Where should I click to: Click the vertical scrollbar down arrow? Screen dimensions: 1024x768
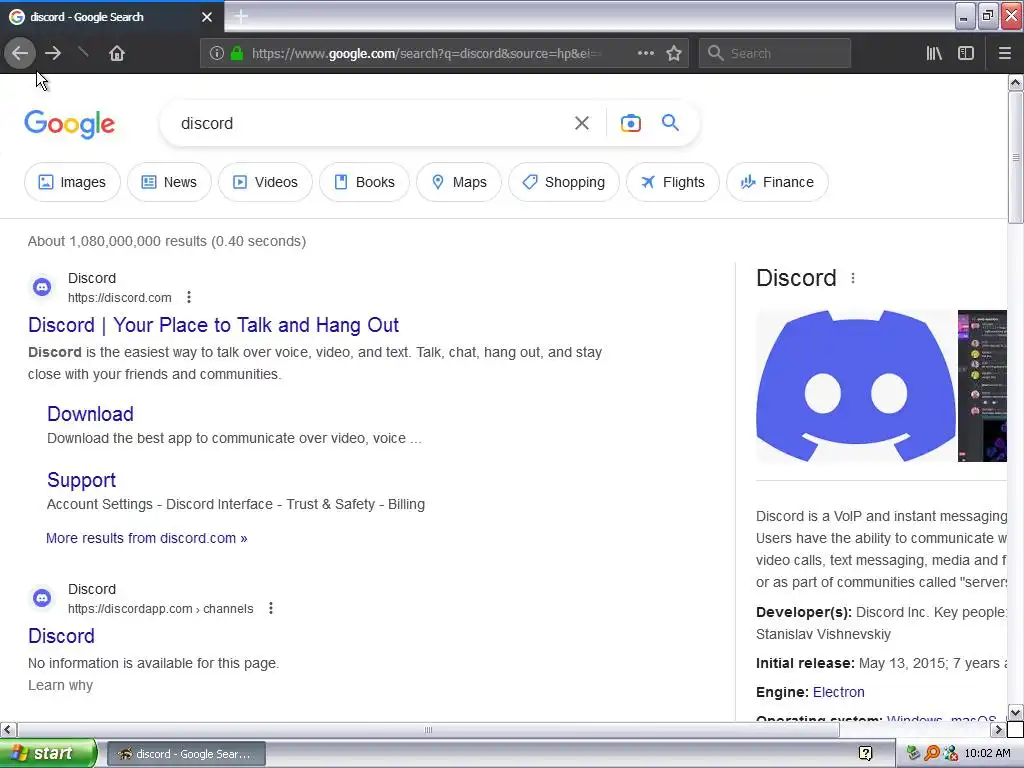point(1016,712)
